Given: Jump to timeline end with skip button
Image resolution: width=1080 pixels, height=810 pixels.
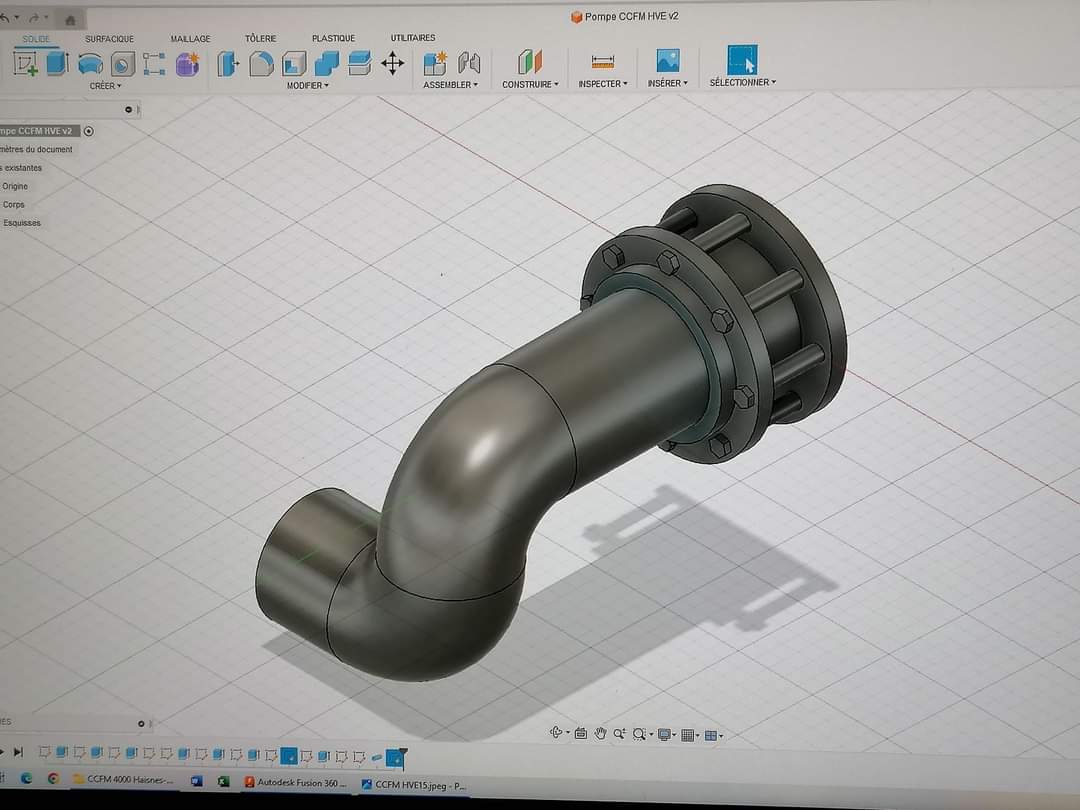Looking at the screenshot, I should tap(18, 752).
